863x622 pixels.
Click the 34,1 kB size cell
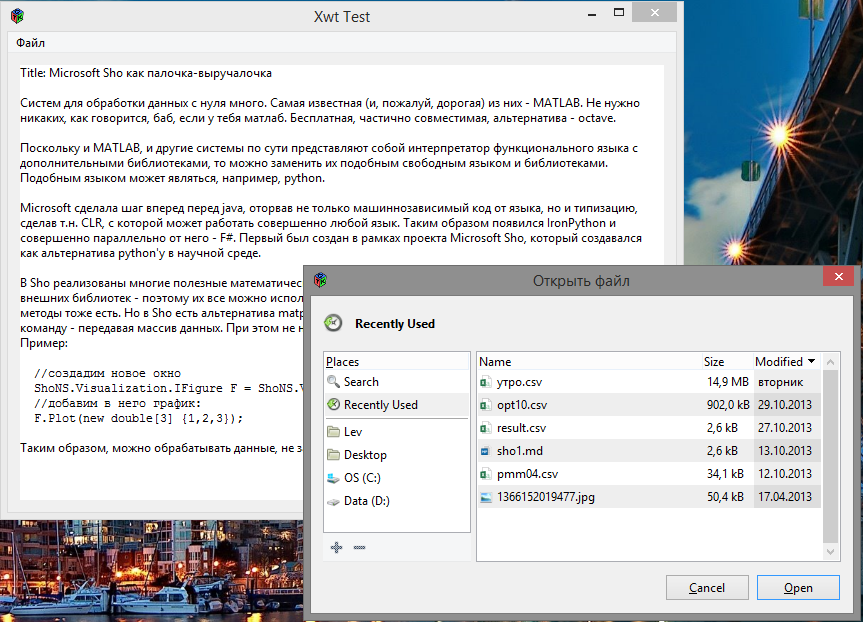pos(725,474)
